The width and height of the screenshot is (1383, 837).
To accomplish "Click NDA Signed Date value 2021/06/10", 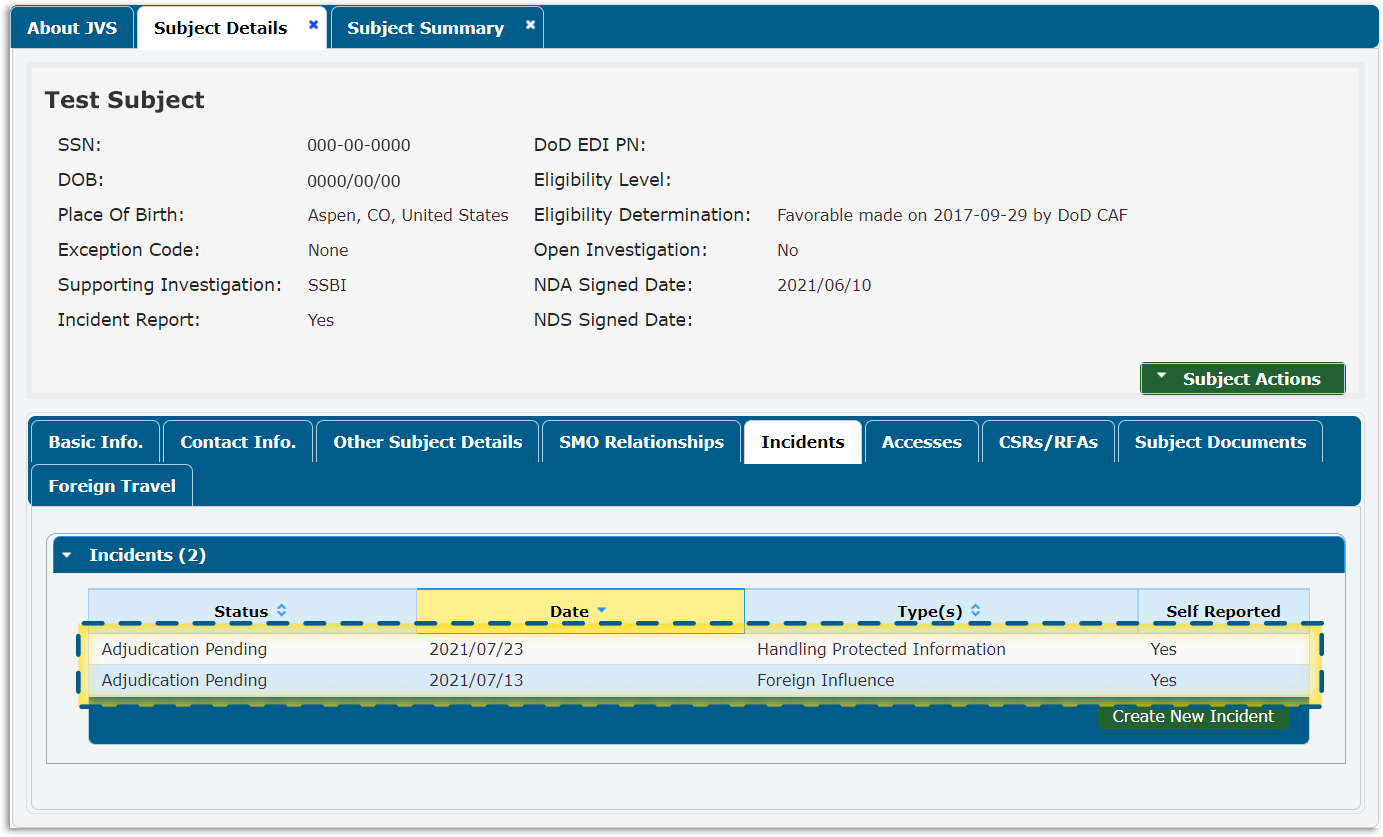I will 824,285.
